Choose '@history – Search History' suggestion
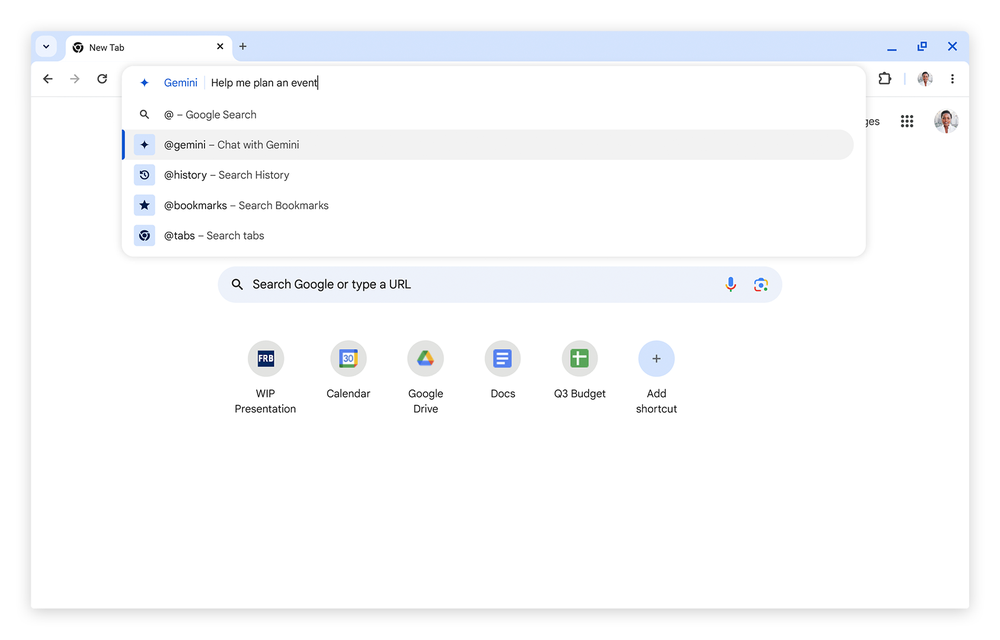1000x640 pixels. 488,175
